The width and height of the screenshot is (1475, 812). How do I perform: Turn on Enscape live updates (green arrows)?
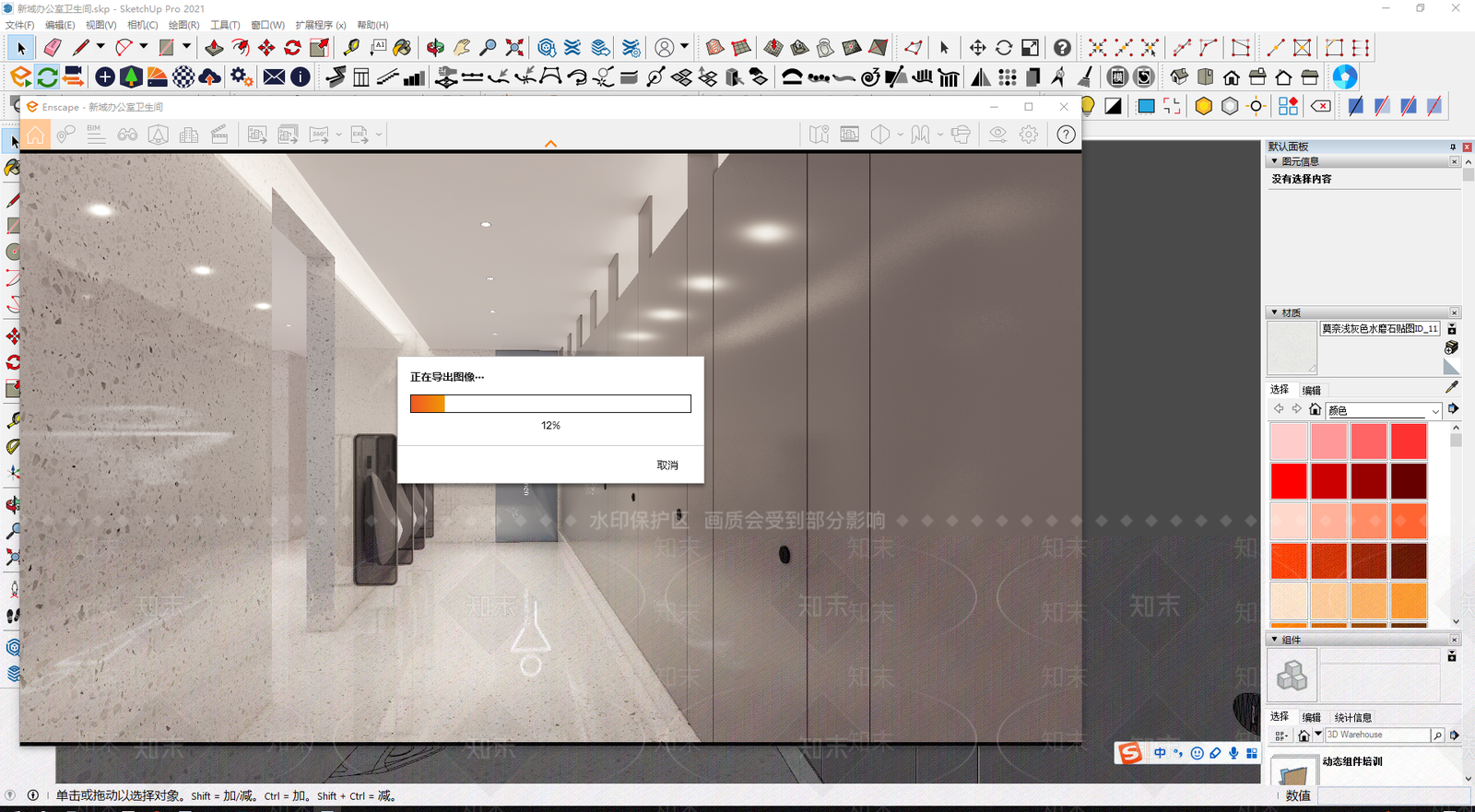click(x=47, y=77)
